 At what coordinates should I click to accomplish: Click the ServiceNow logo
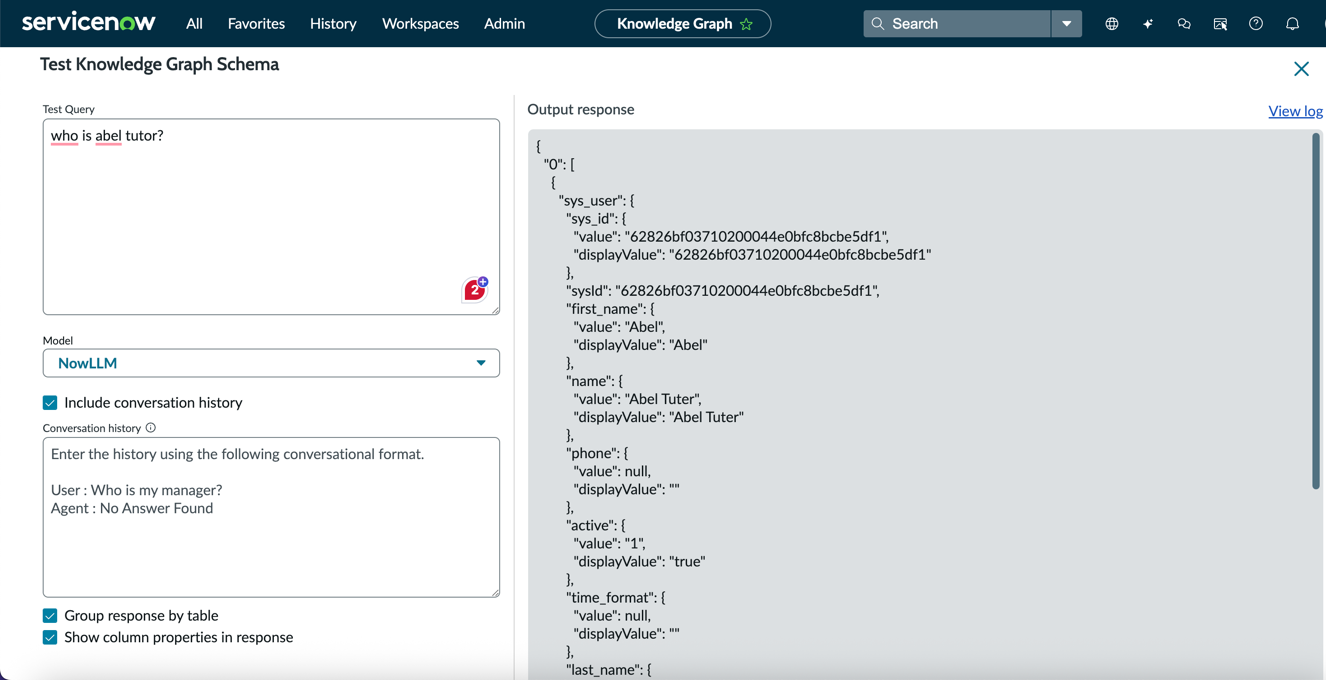point(89,22)
